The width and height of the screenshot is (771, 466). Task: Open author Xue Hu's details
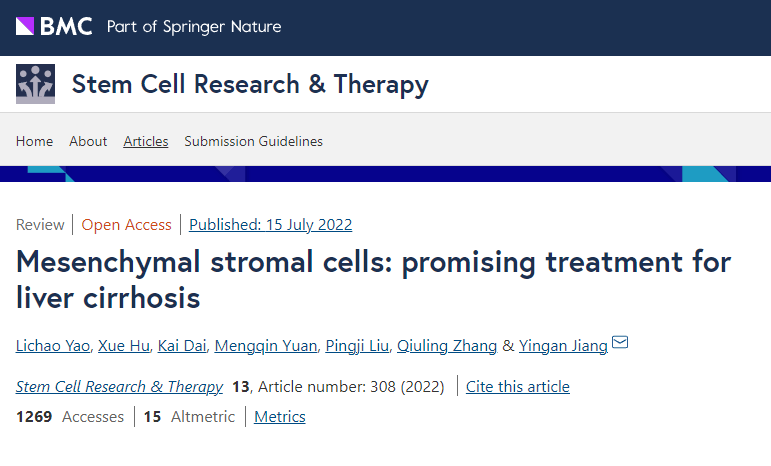124,346
